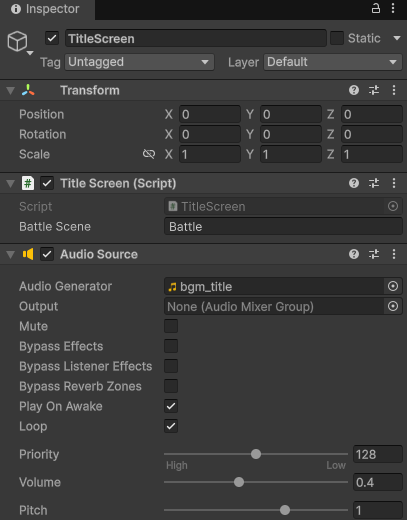Click the TitleScreen name field

pyautogui.click(x=196, y=38)
